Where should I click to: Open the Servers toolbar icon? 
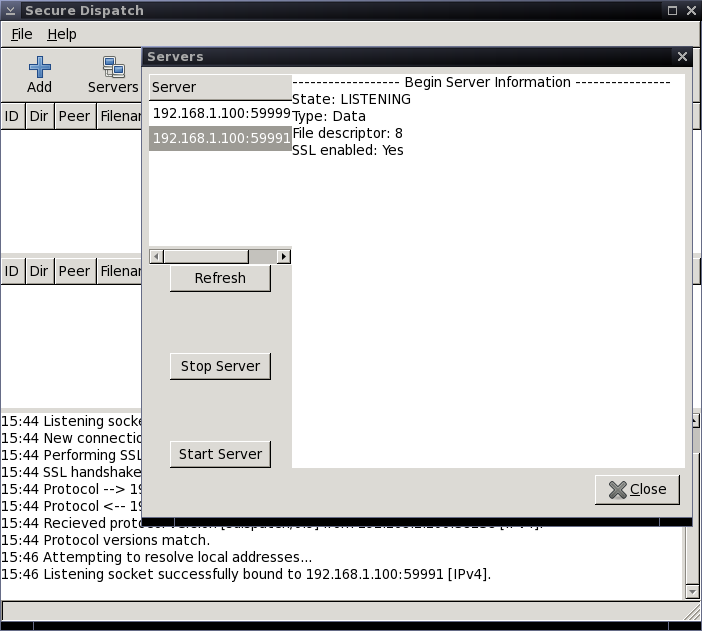(x=113, y=68)
